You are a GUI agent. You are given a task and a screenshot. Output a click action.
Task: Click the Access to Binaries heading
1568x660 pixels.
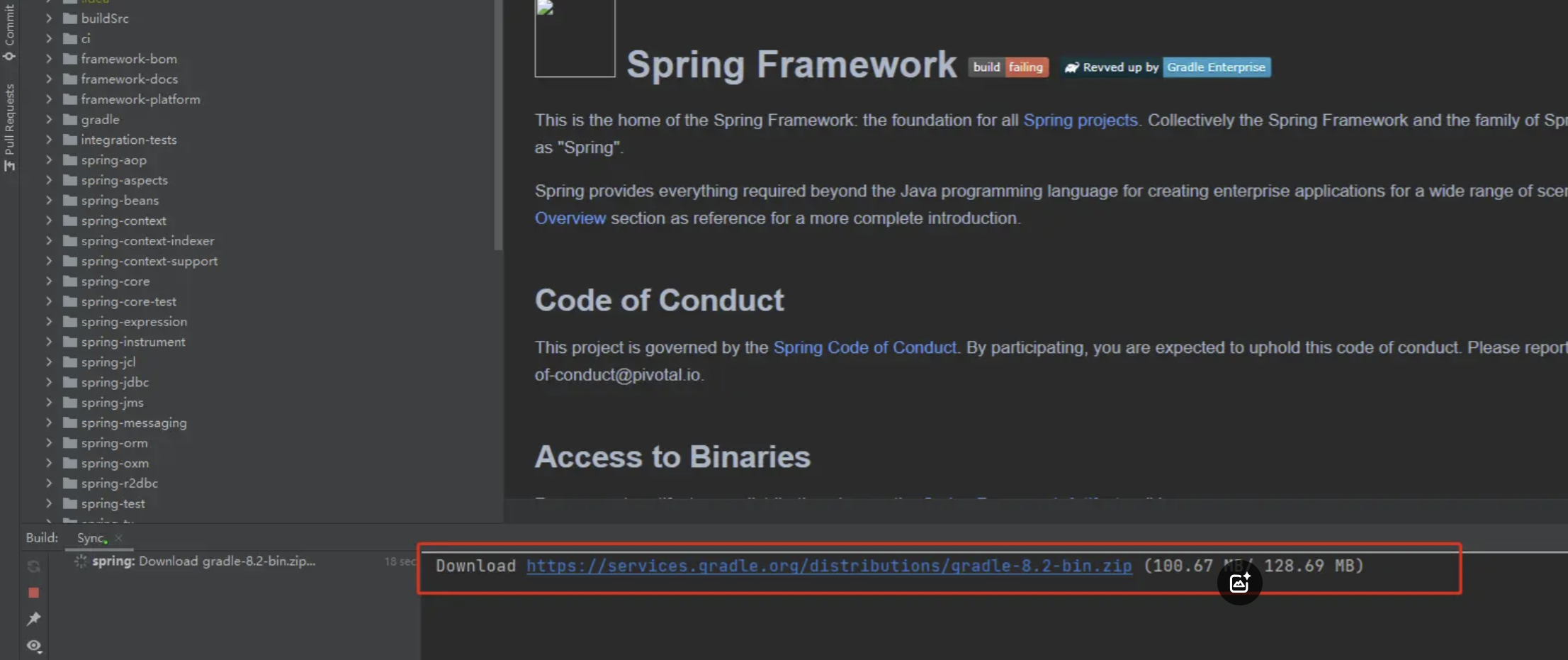(672, 457)
